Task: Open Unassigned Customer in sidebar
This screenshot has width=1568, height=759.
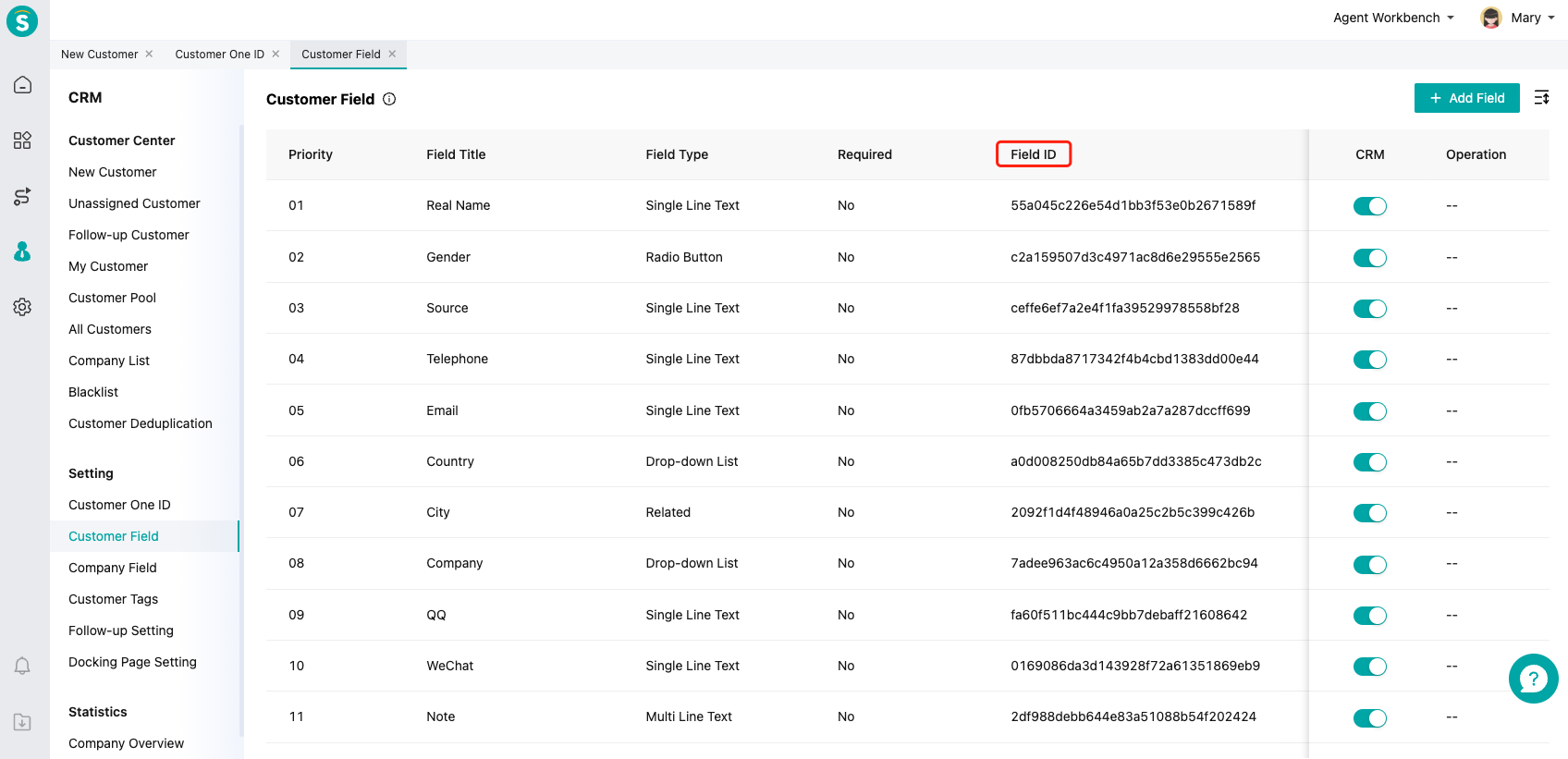Action: pos(134,203)
